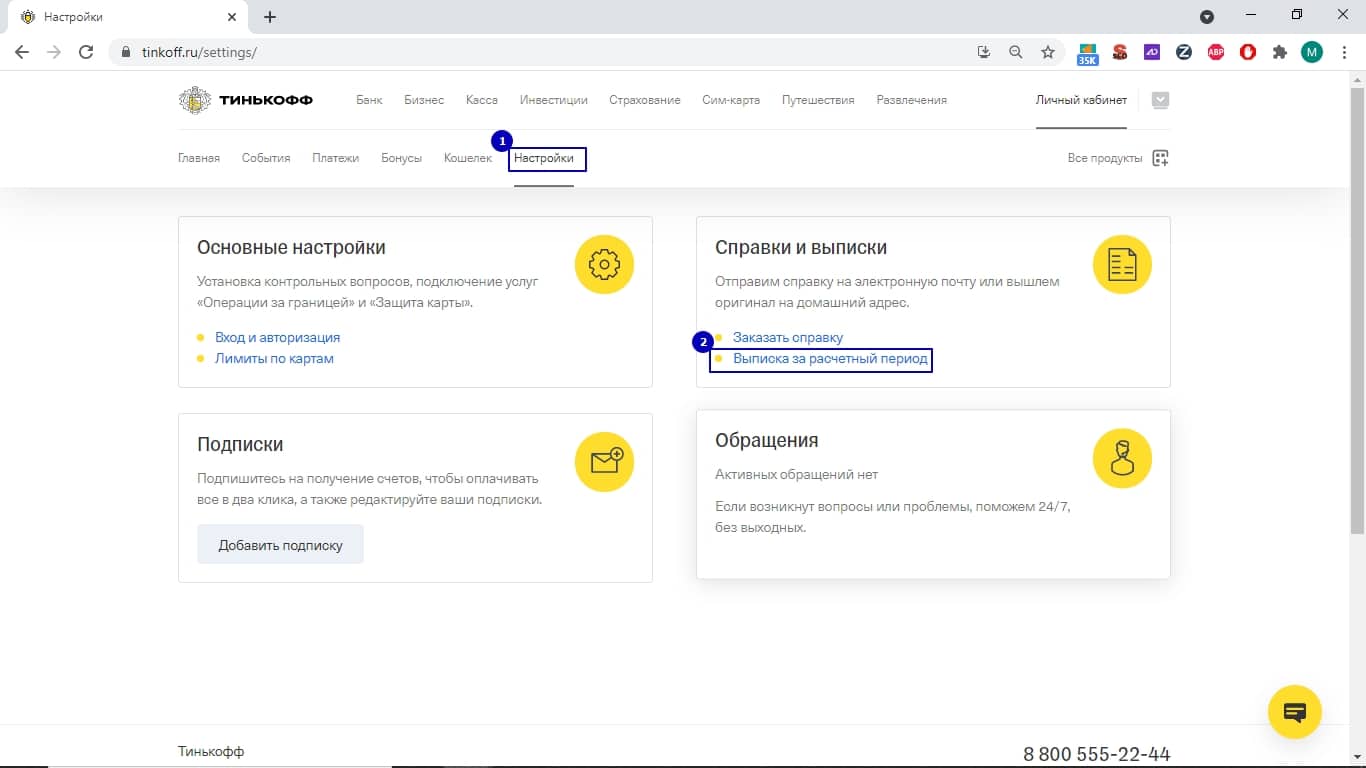Click the purple extension icon

pyautogui.click(x=1152, y=52)
